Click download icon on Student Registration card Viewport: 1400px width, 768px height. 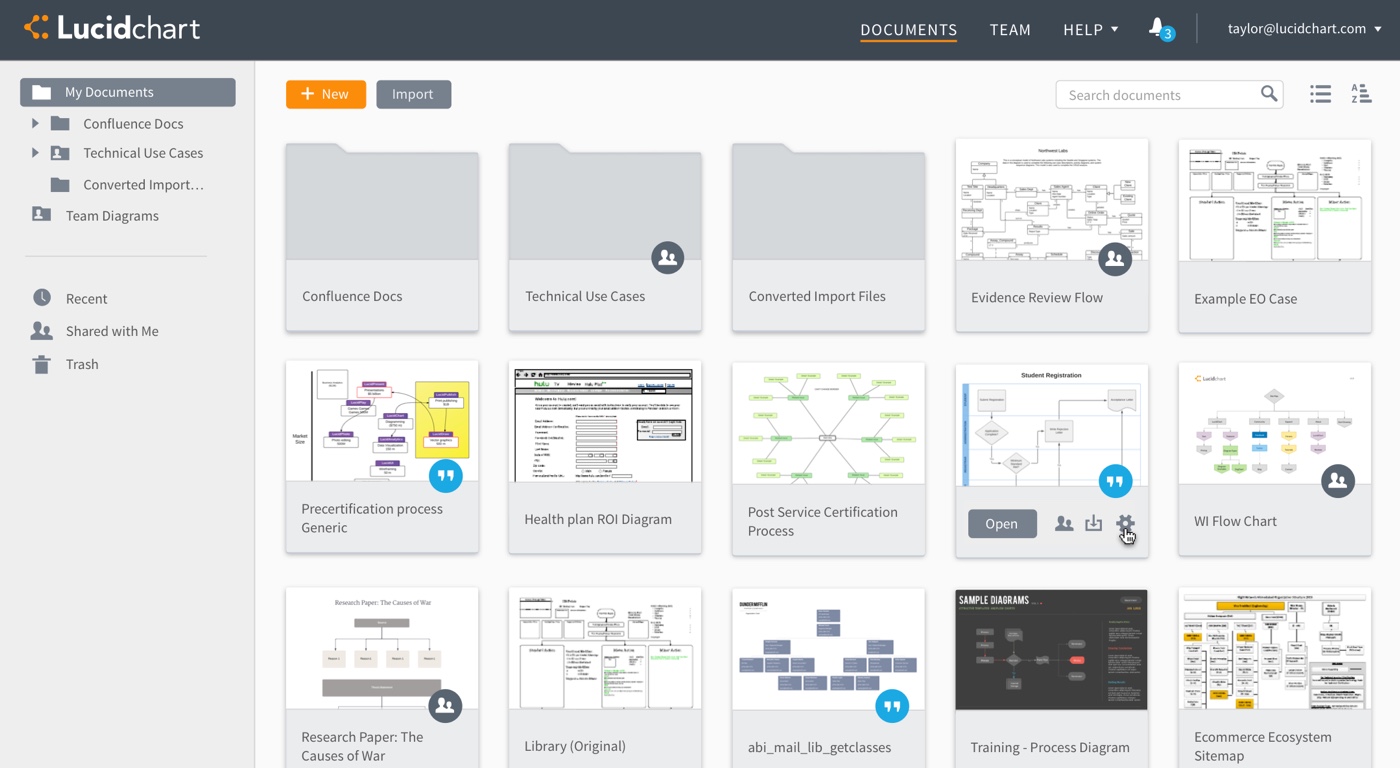point(1094,523)
